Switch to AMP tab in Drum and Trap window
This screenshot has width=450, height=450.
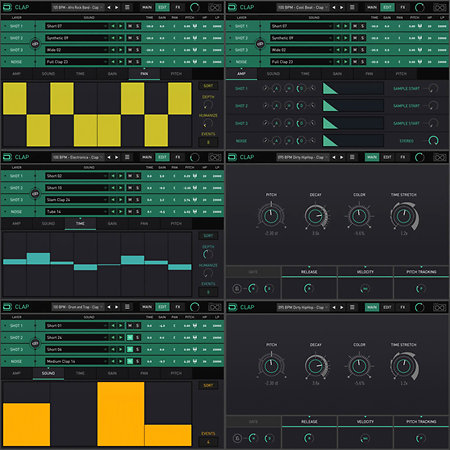[x=16, y=373]
